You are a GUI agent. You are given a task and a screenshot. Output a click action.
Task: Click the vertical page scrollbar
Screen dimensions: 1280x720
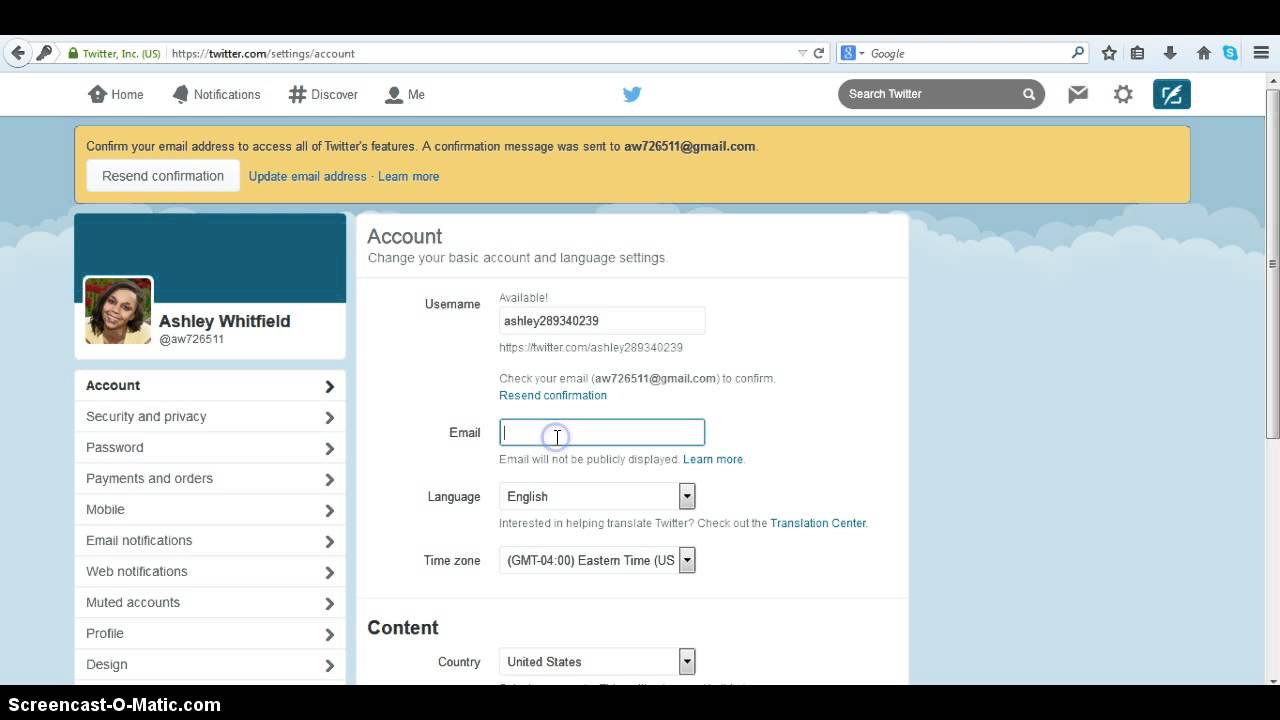click(1272, 264)
